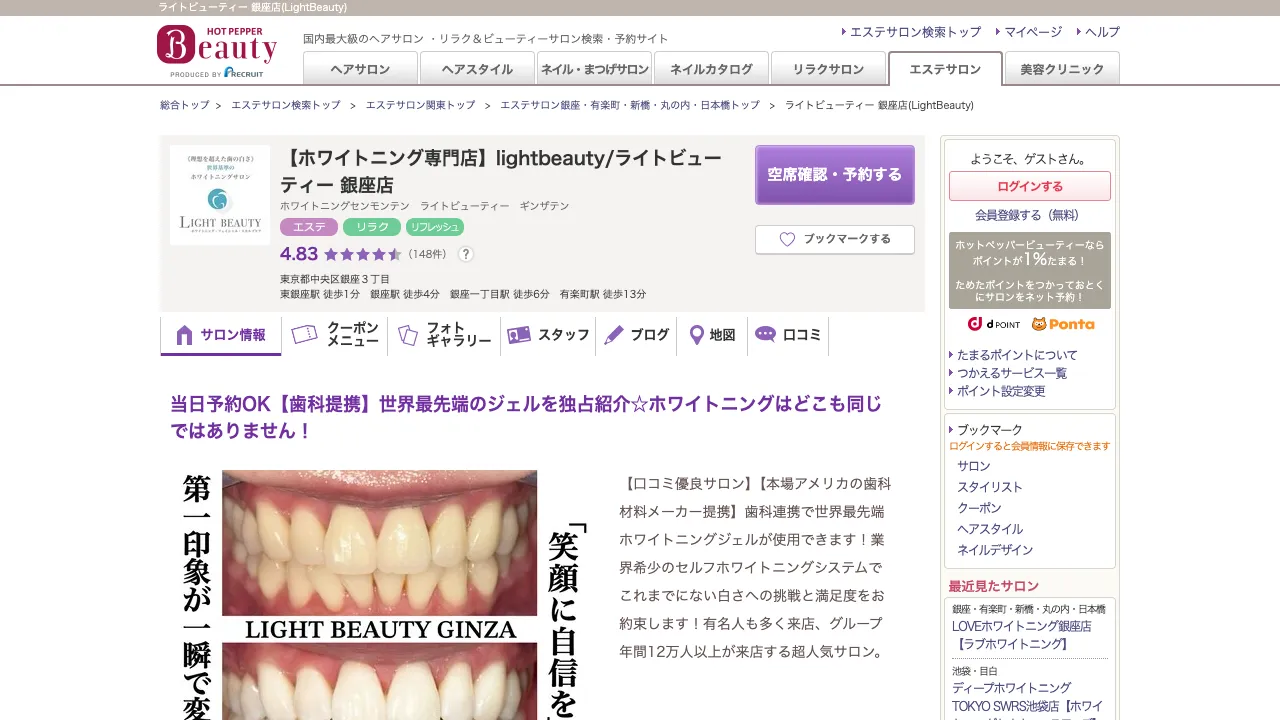The width and height of the screenshot is (1280, 720).
Task: Select the エステサロン navigation tab
Action: point(945,68)
